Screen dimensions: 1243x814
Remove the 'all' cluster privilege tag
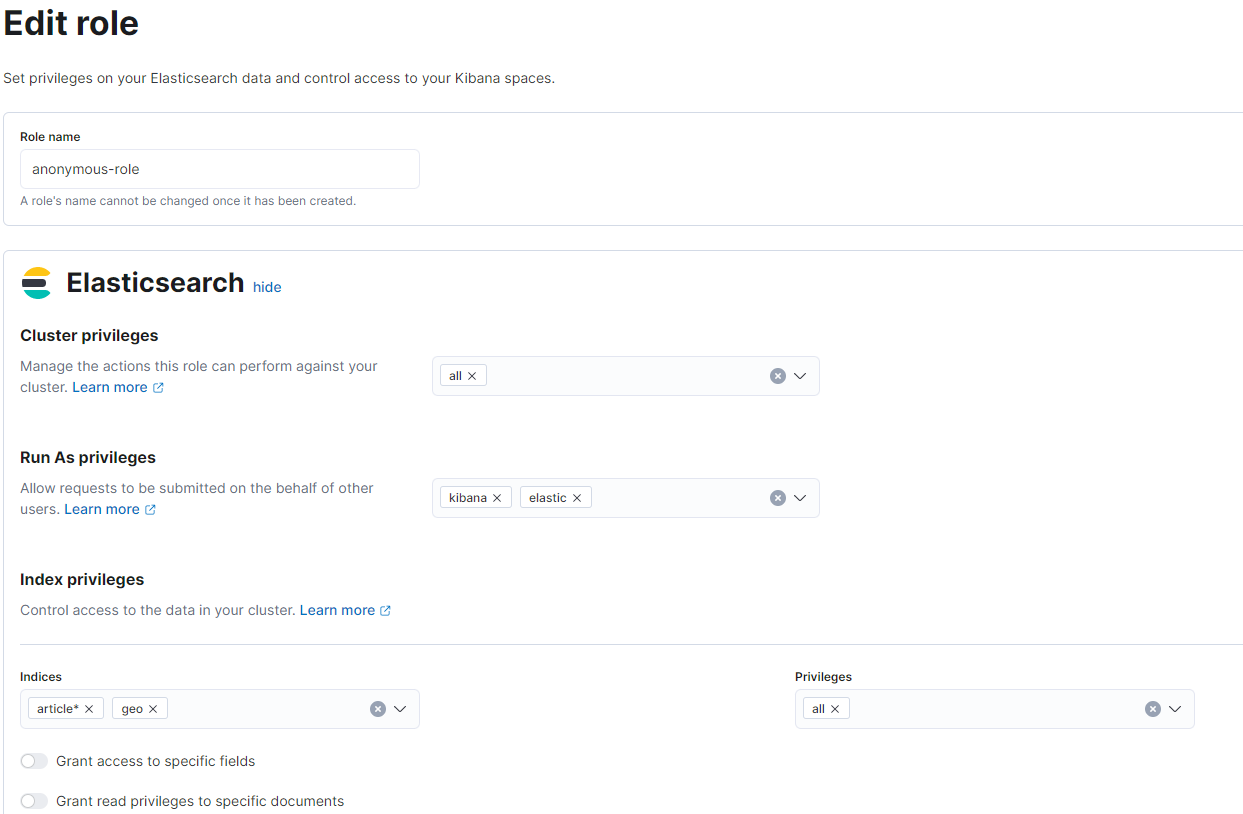tap(472, 376)
